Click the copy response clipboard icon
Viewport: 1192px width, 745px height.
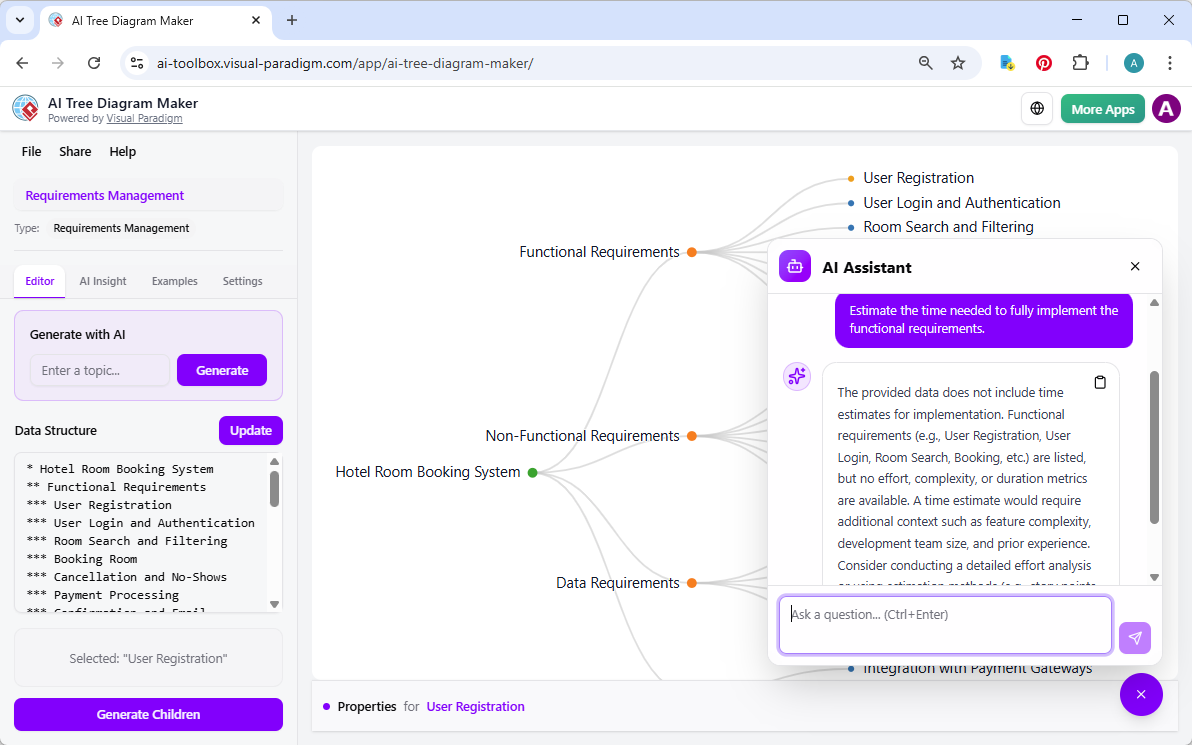tap(1100, 381)
